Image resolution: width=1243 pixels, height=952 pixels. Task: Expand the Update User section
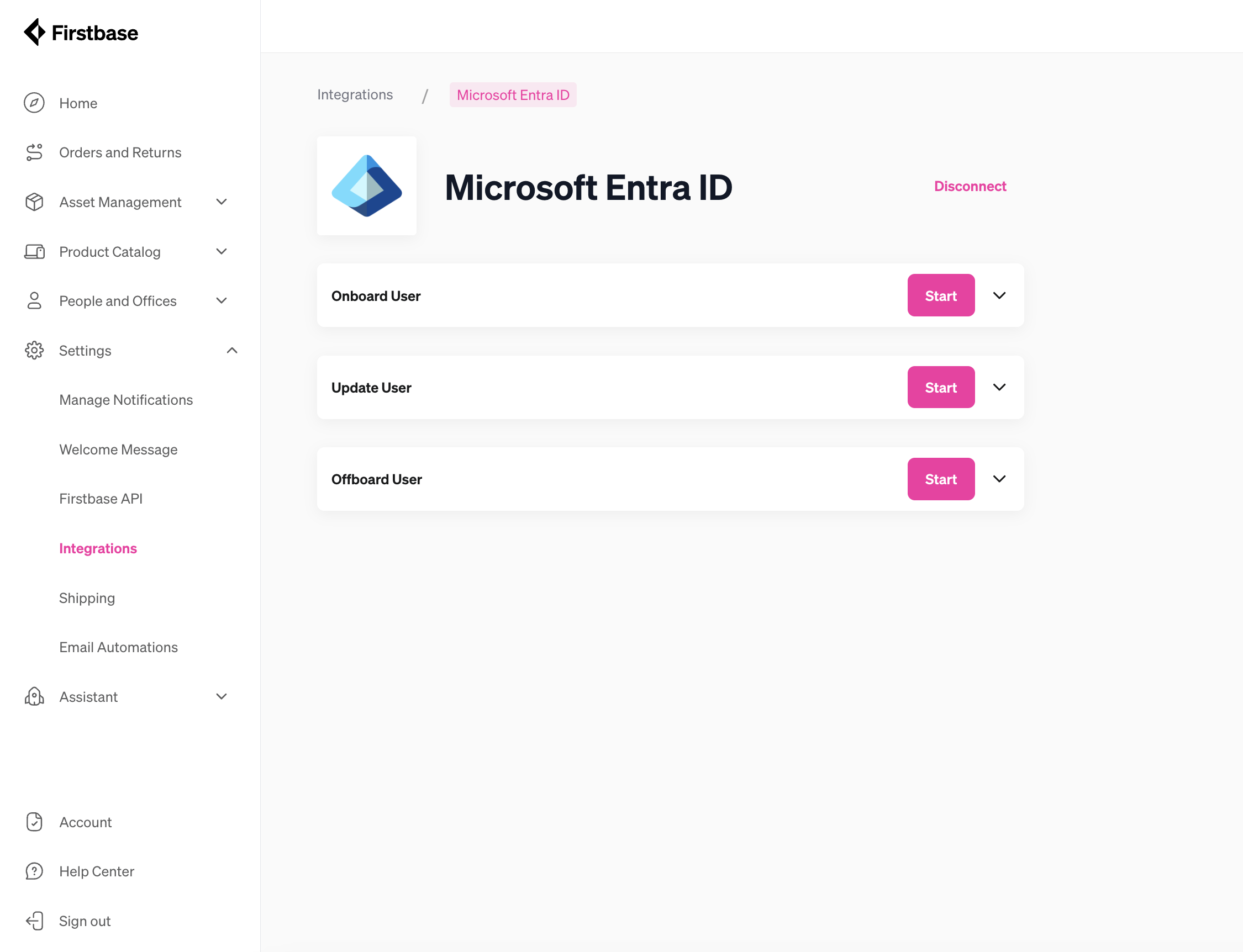[x=999, y=387]
